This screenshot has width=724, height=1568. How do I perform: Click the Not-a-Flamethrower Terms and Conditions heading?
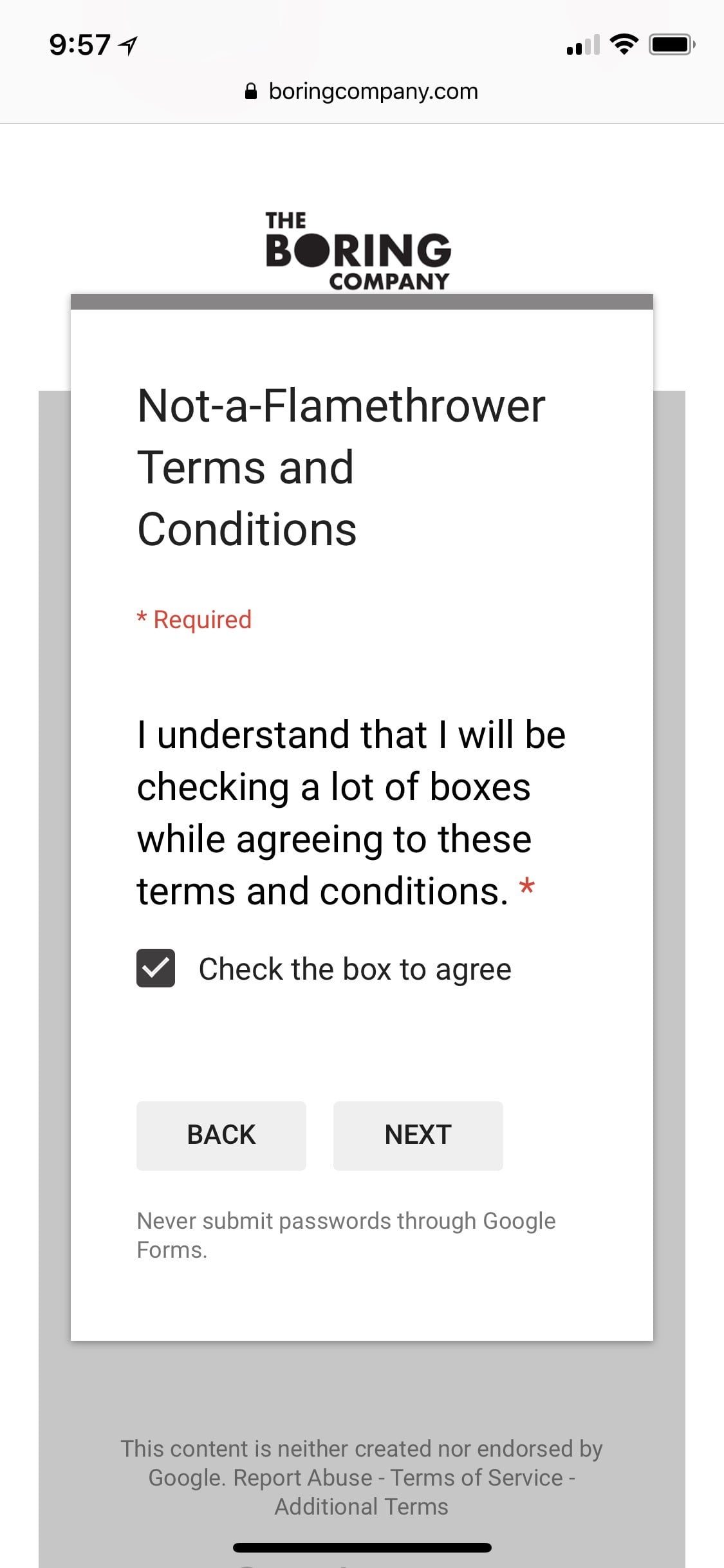coord(341,467)
